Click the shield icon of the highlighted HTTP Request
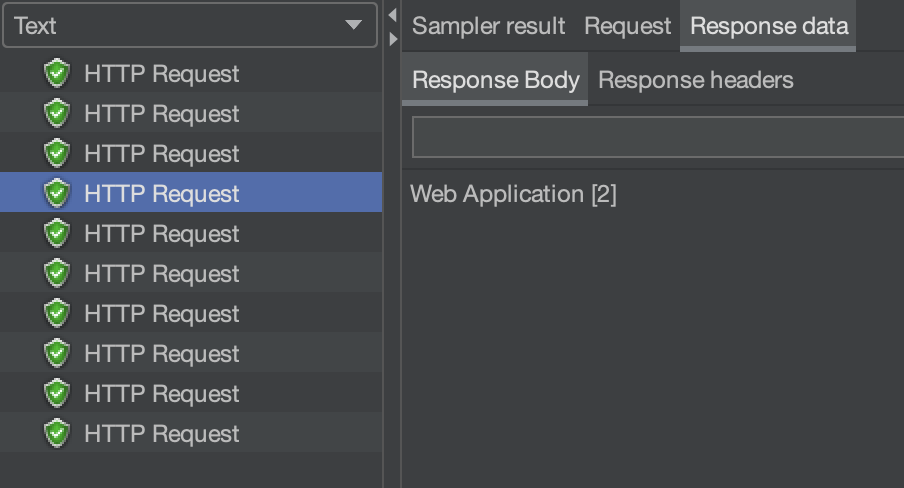This screenshot has width=904, height=488. coord(58,193)
